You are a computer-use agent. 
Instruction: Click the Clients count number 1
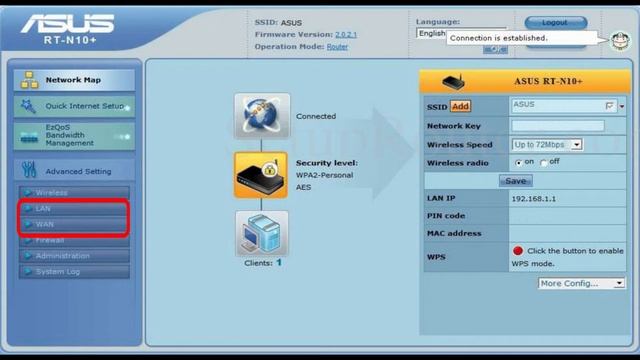(279, 262)
